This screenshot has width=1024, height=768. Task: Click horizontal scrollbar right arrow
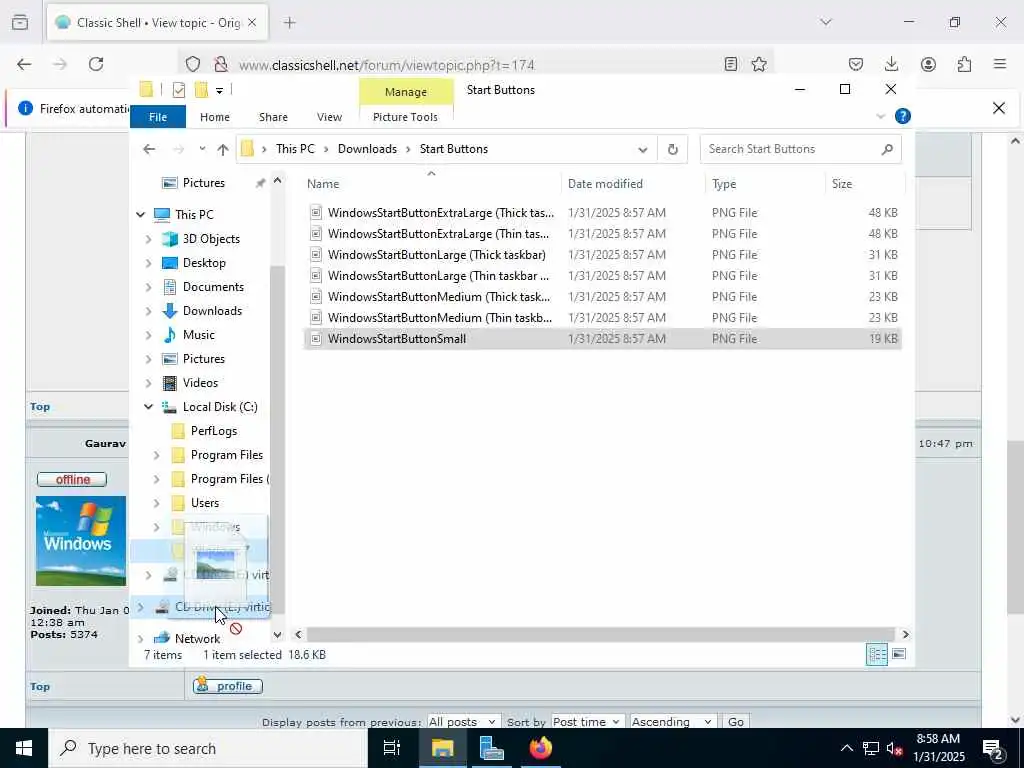tap(905, 634)
